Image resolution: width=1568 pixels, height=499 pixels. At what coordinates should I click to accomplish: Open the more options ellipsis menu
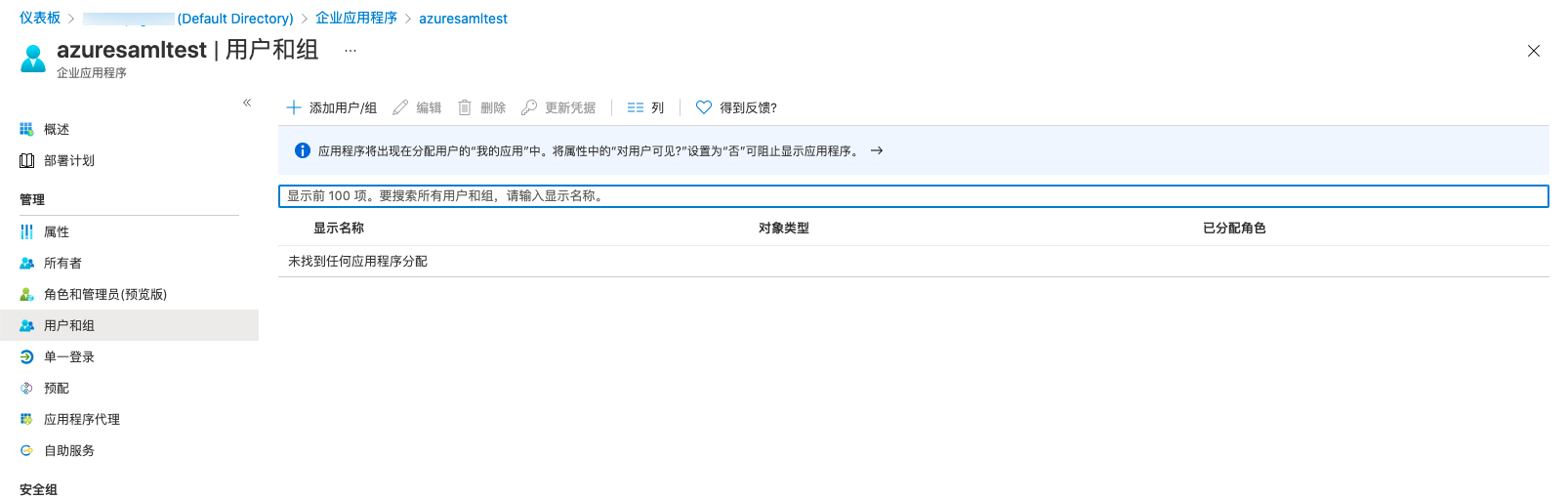351,51
